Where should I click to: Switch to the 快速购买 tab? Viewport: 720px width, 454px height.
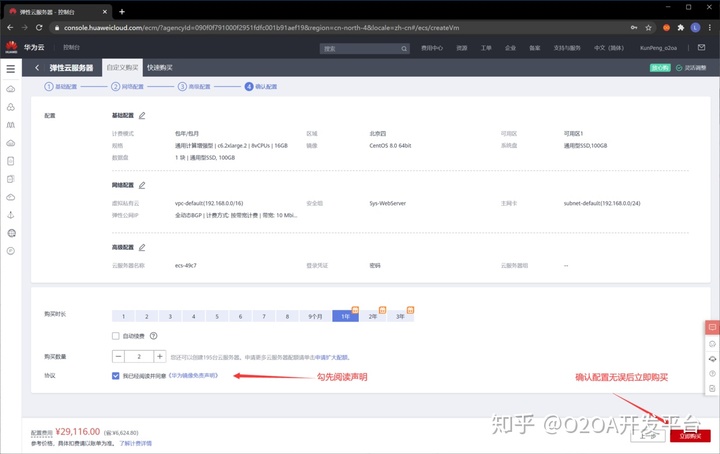pos(160,67)
